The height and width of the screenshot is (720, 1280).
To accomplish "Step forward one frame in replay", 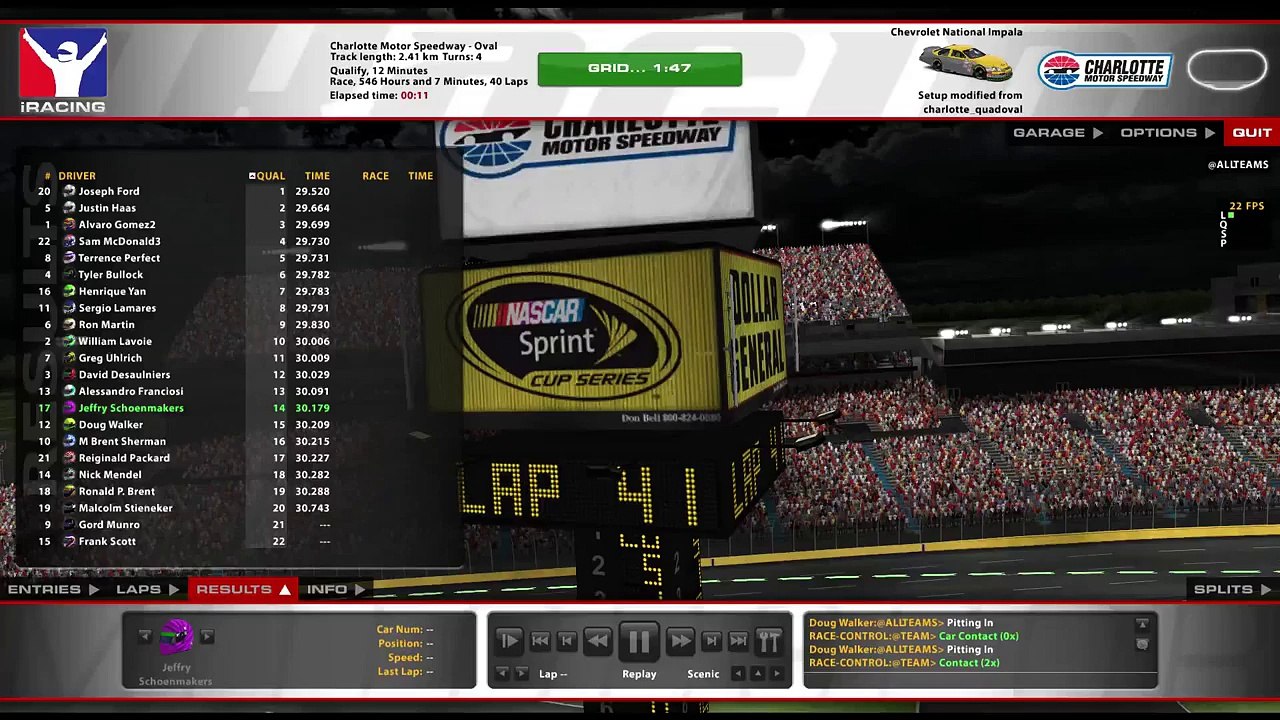I will pyautogui.click(x=712, y=641).
